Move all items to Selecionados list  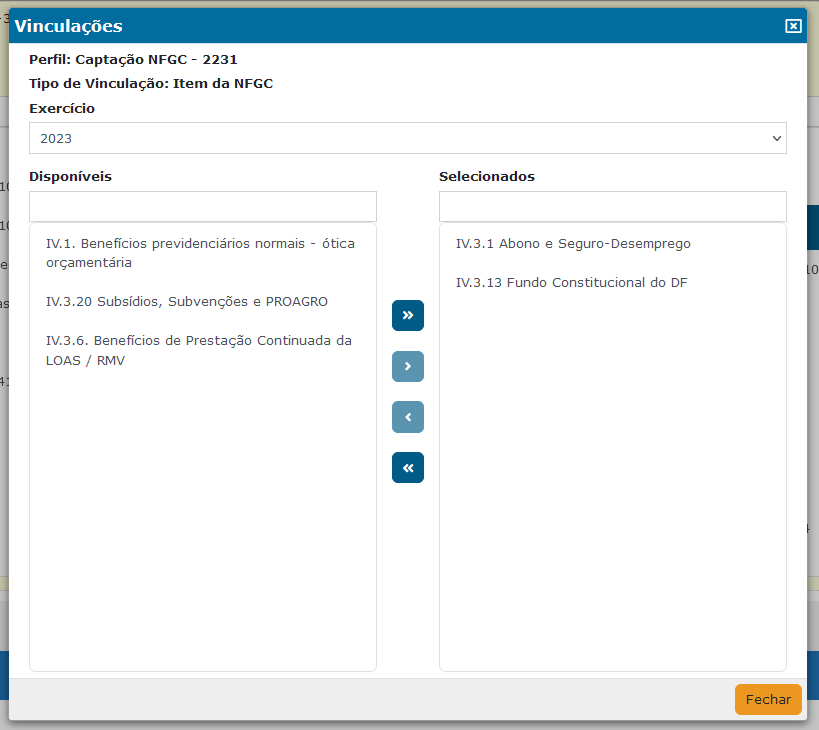[x=408, y=315]
